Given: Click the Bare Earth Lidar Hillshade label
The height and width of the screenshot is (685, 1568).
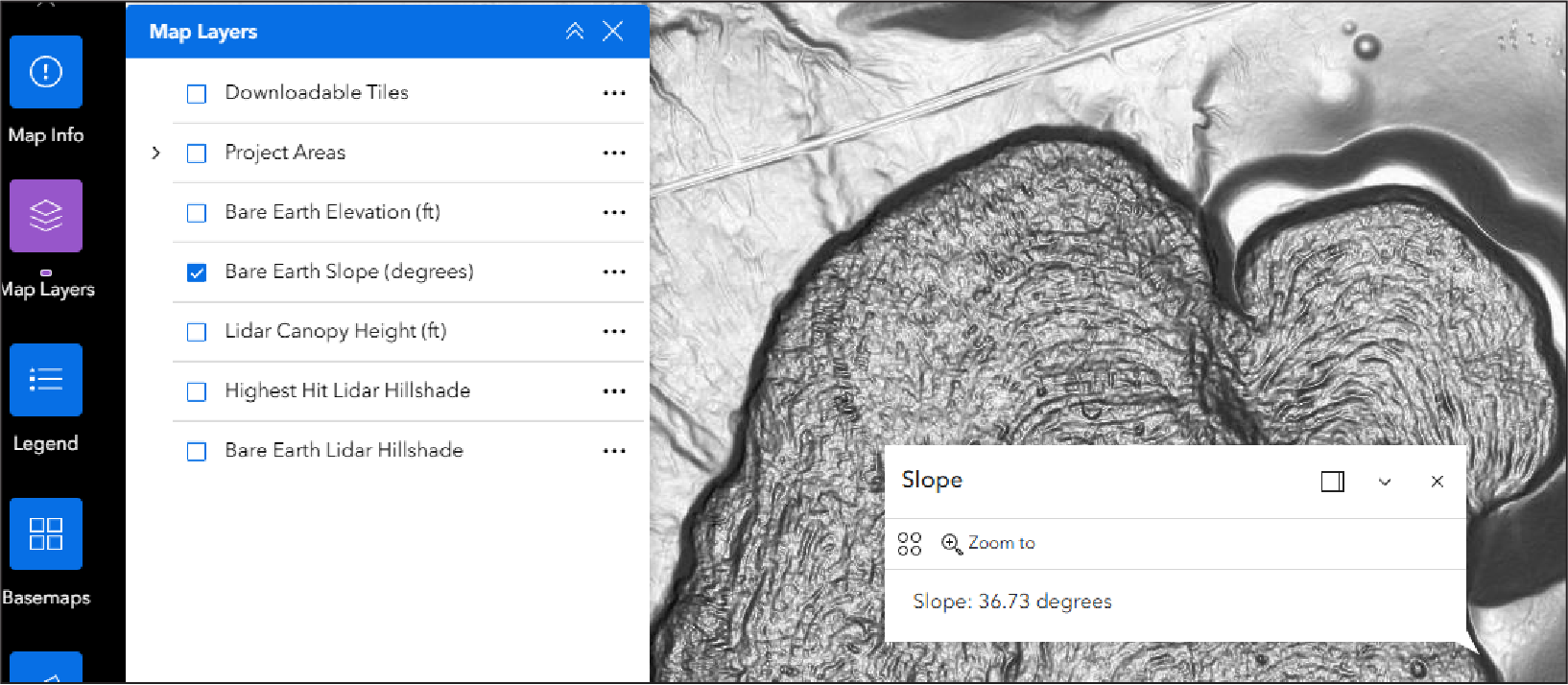Looking at the screenshot, I should coord(344,450).
